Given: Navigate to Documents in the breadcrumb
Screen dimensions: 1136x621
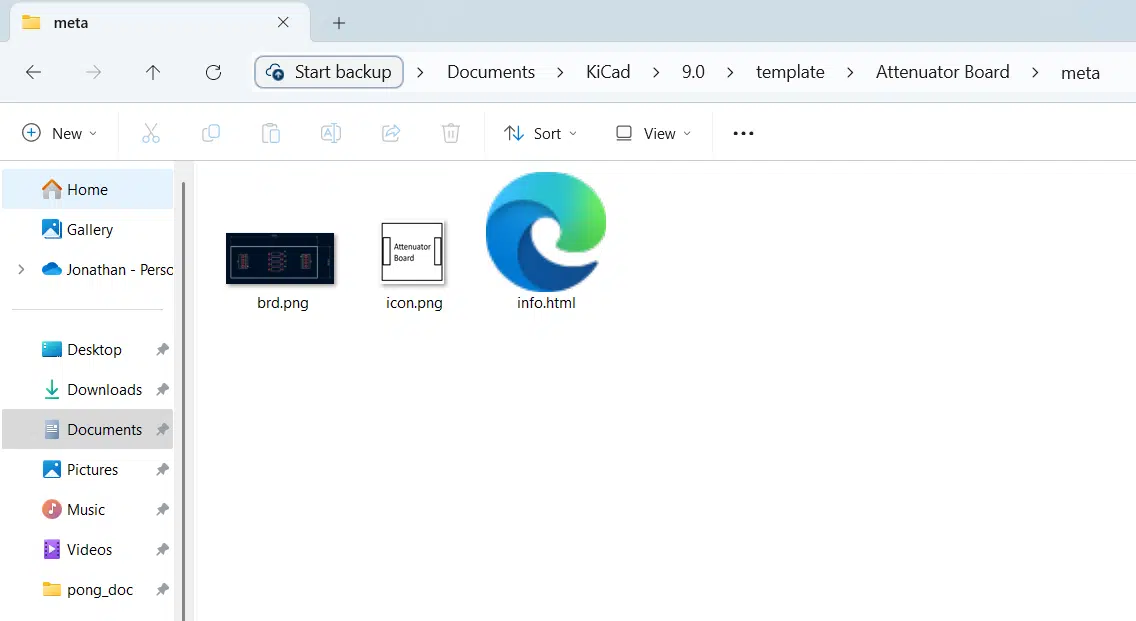Looking at the screenshot, I should [x=490, y=72].
